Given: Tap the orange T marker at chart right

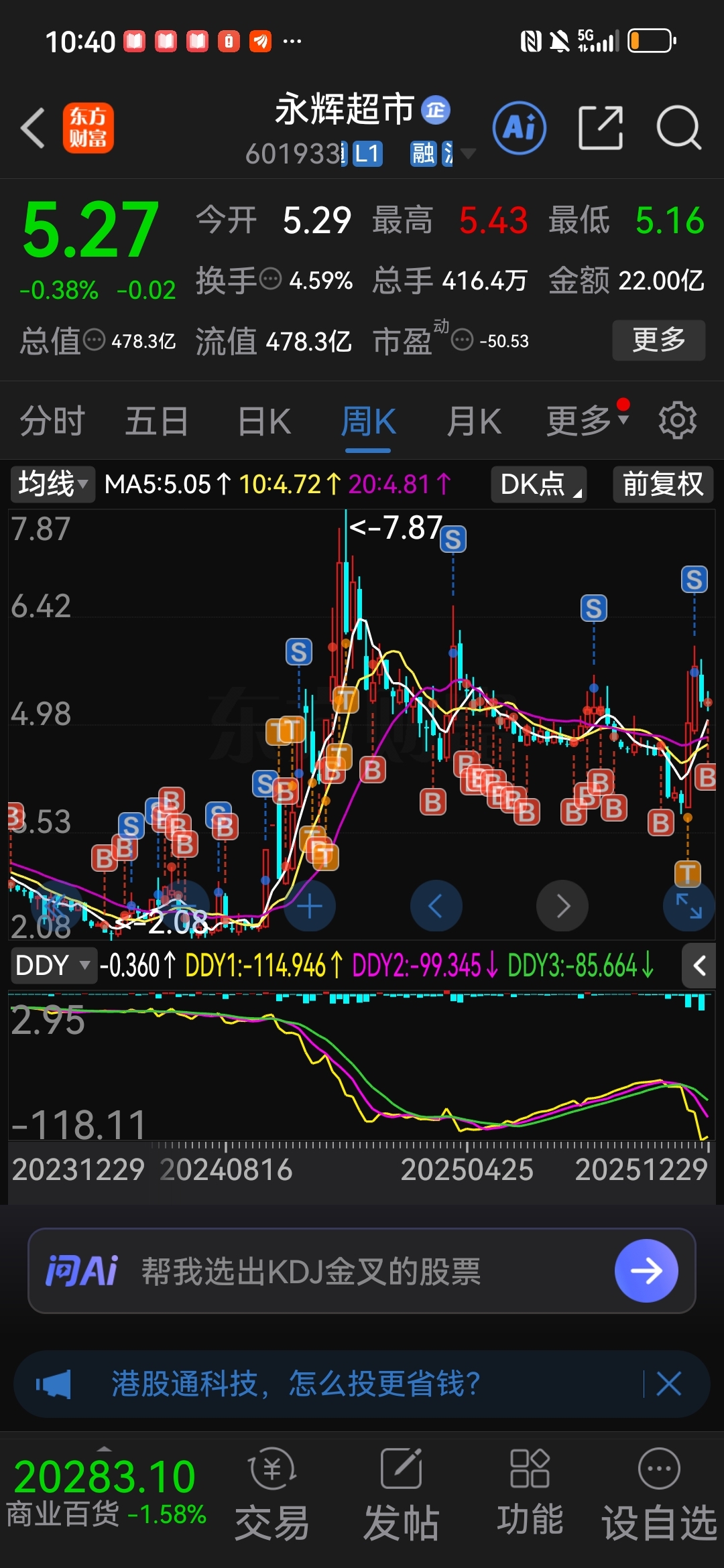Looking at the screenshot, I should click(687, 874).
